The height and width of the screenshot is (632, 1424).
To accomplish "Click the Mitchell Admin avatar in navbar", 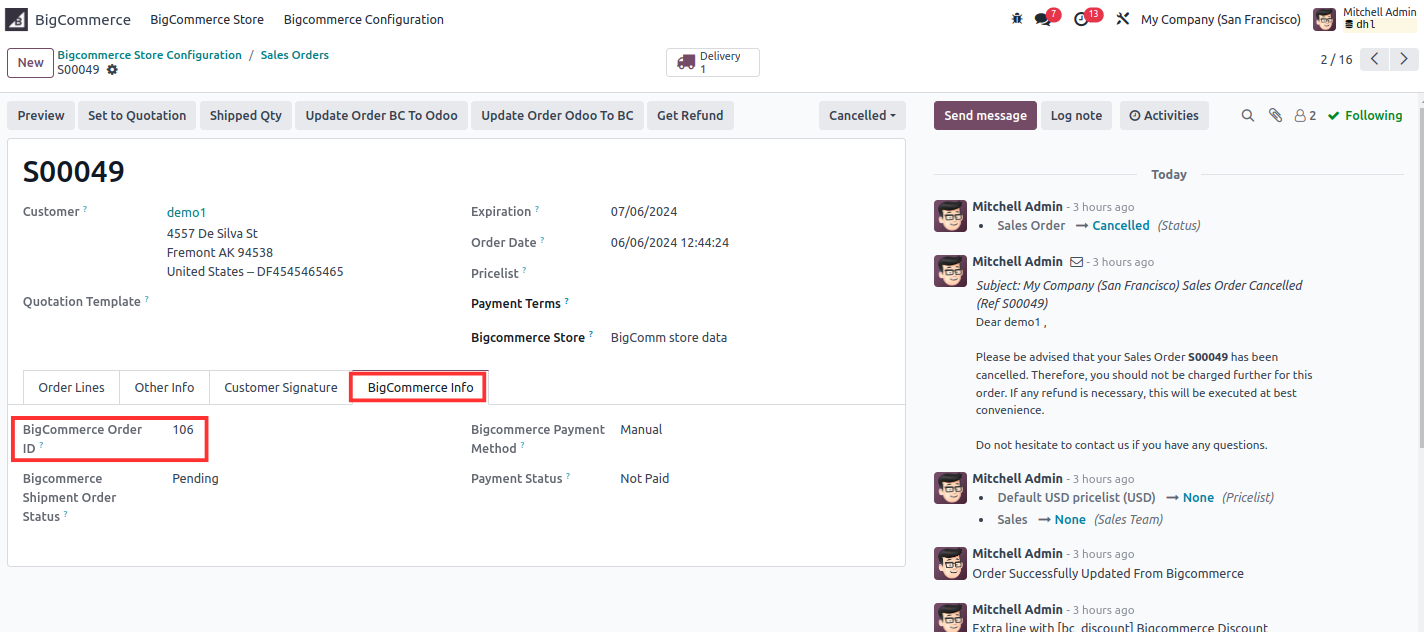I will pos(1324,19).
